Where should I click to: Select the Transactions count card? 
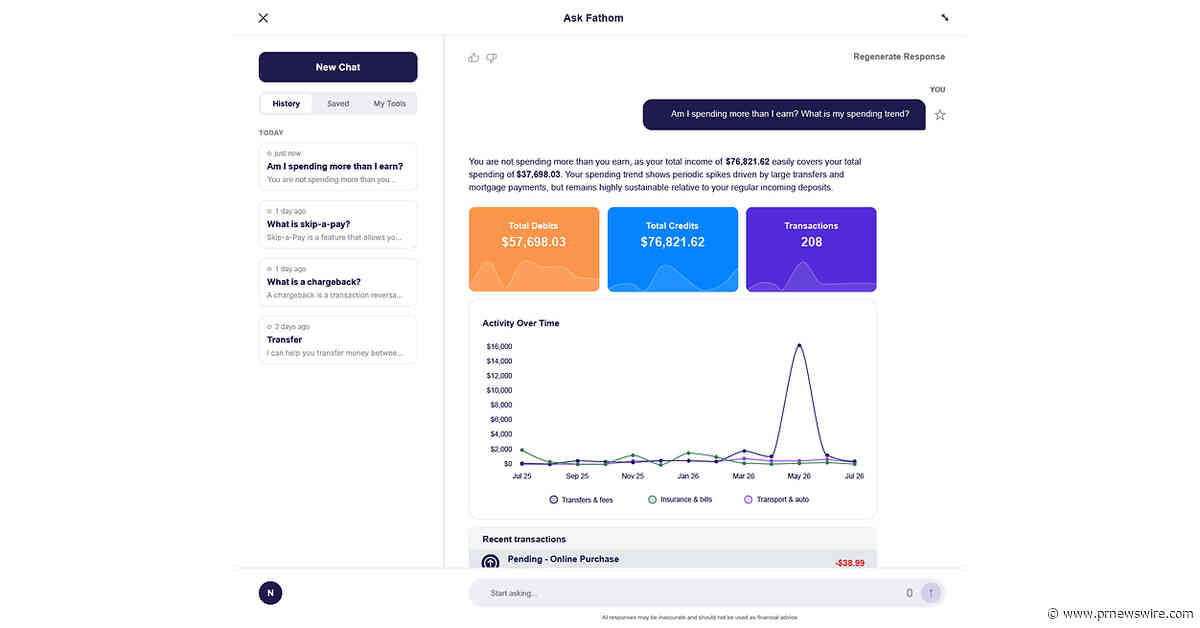811,249
